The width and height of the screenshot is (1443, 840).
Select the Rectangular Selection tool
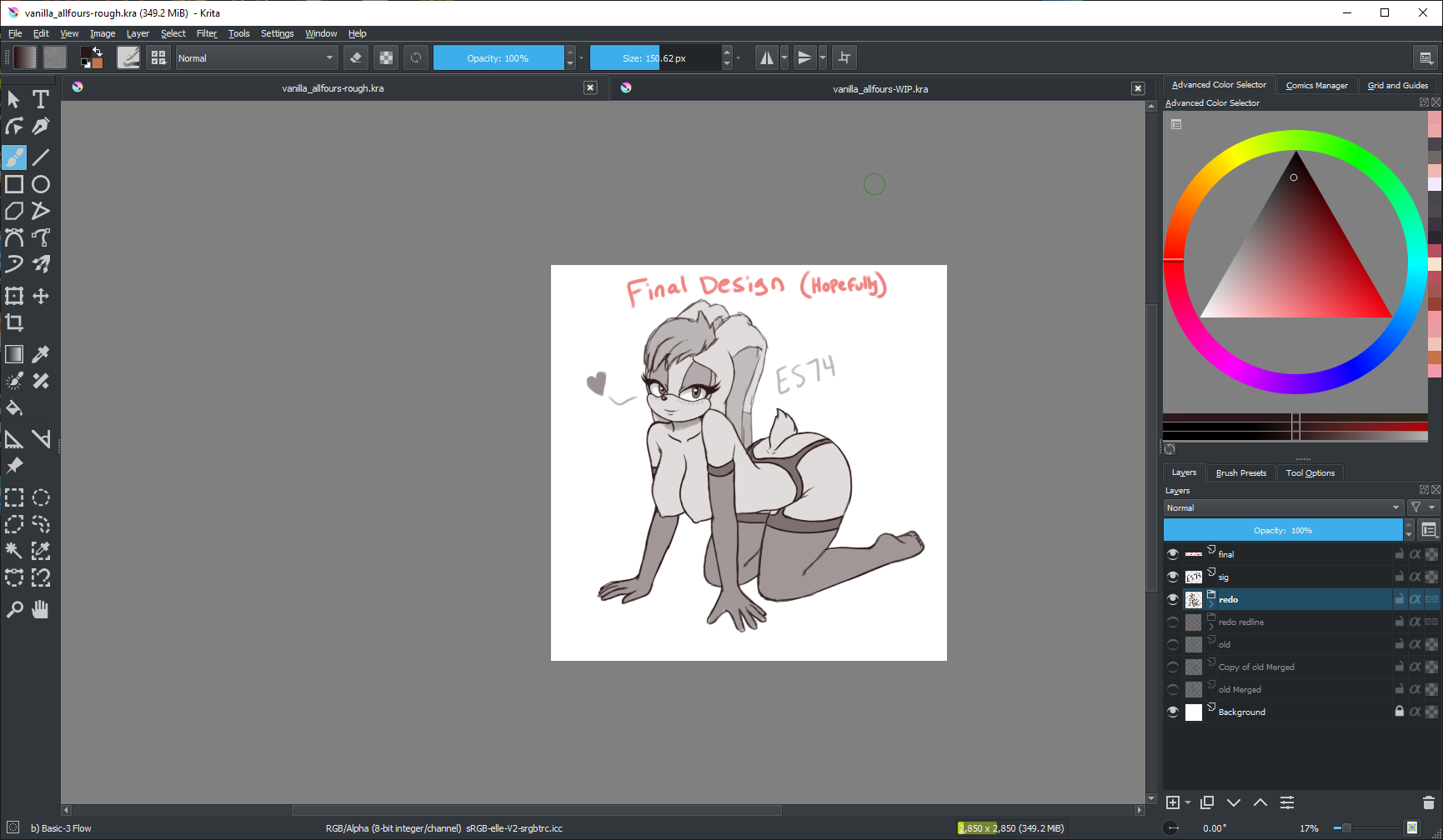(x=14, y=497)
